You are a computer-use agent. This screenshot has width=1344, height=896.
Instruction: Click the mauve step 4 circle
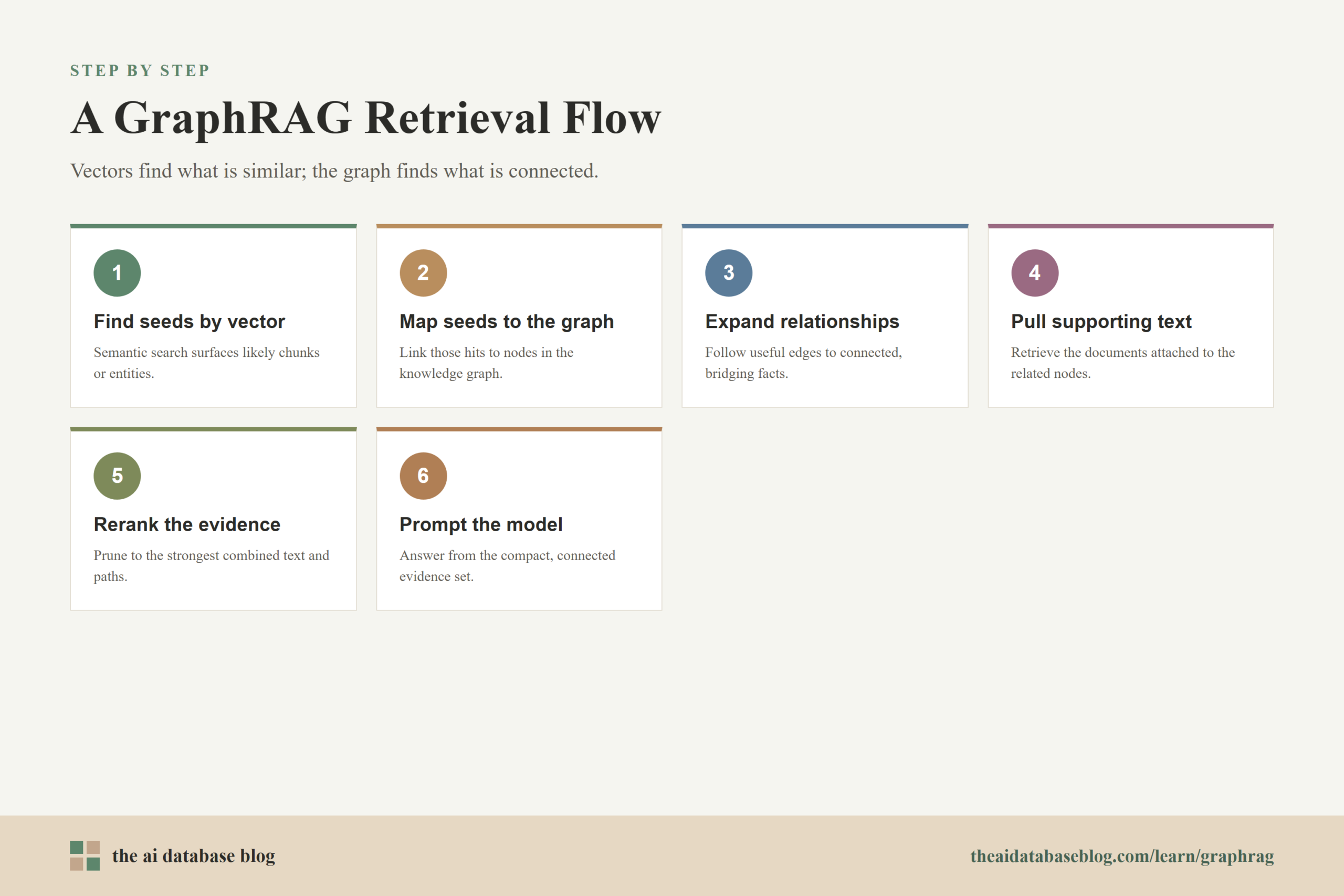click(1035, 272)
